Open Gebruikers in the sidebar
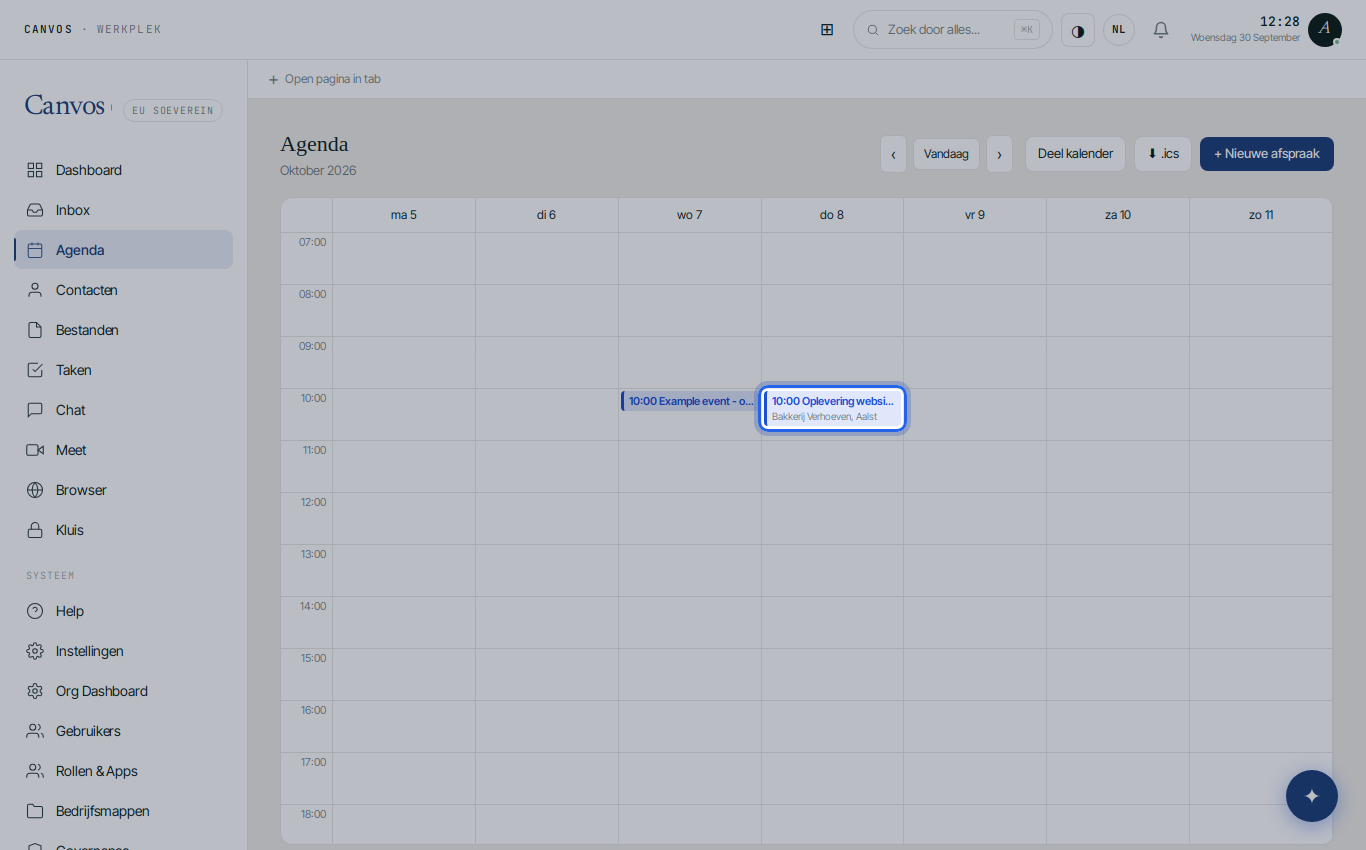Viewport: 1366px width, 850px height. pos(124,731)
